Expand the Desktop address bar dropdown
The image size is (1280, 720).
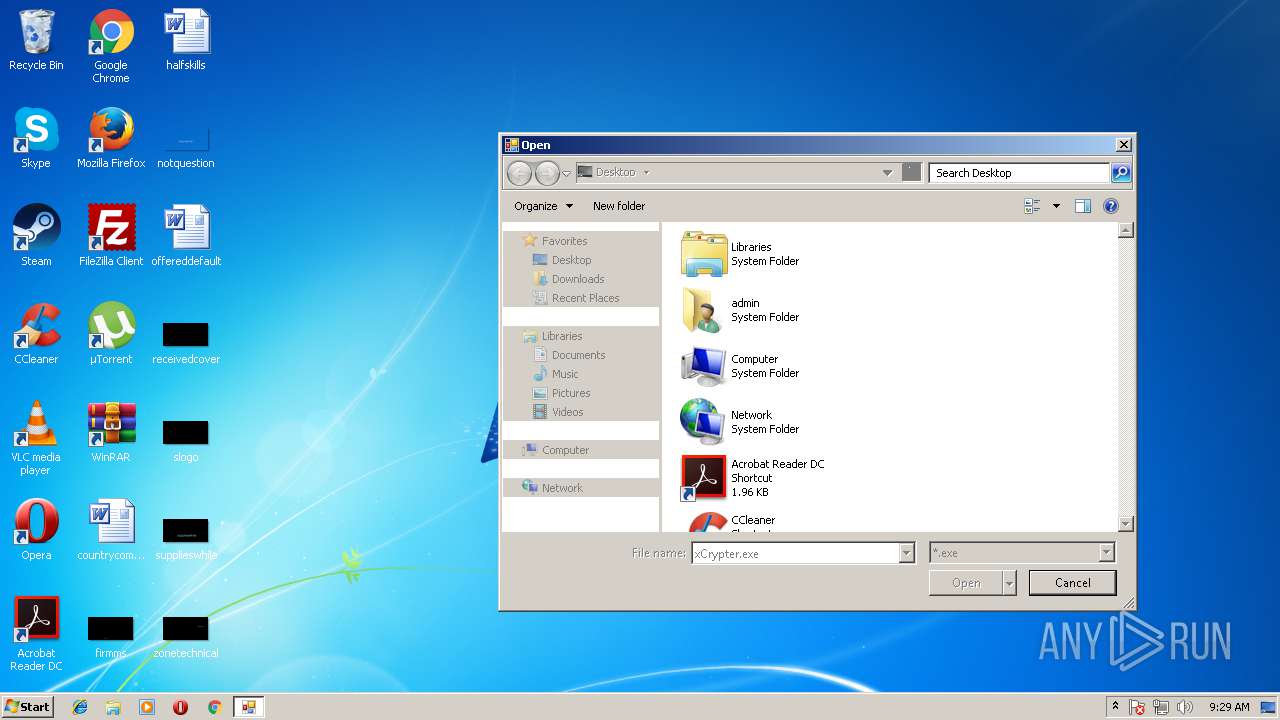887,173
